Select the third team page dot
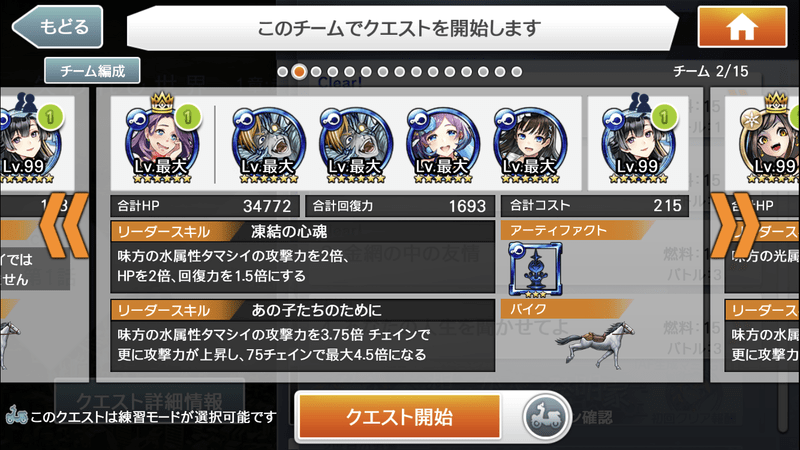 point(316,72)
